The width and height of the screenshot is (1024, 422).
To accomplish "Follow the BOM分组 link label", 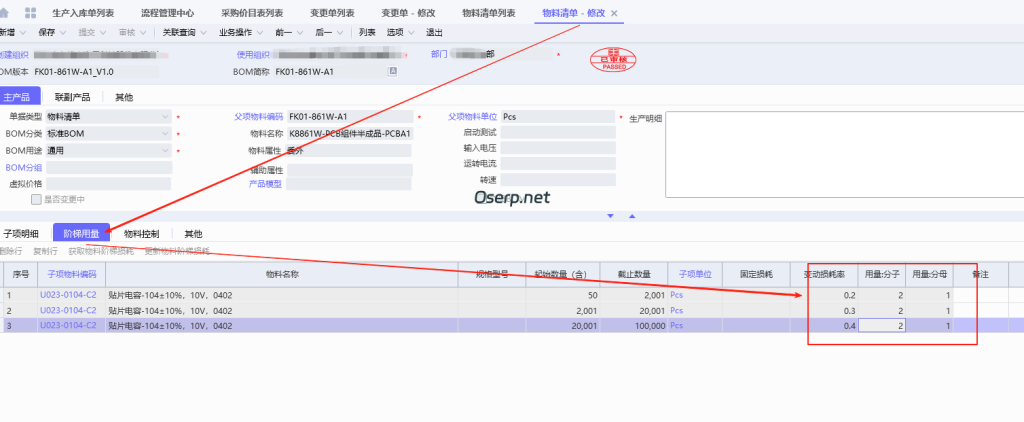I will pos(24,168).
